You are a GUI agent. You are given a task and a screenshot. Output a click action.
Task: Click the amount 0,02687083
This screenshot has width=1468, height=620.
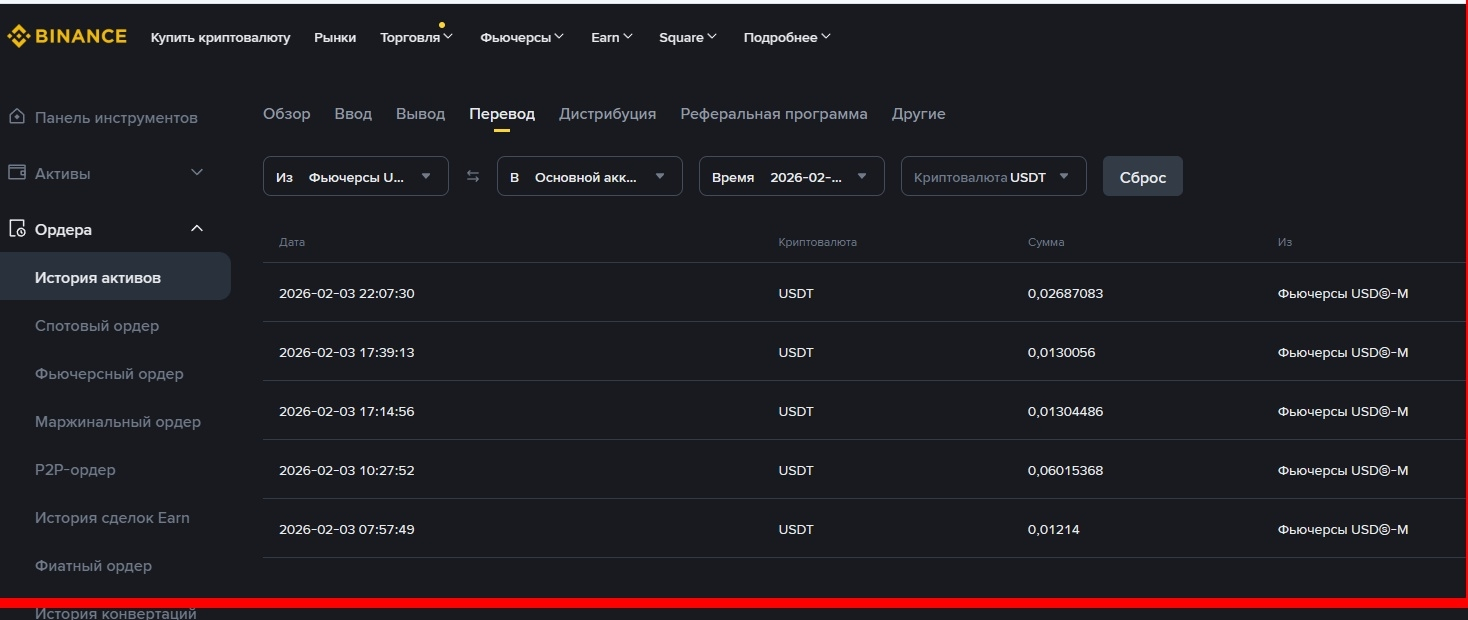click(x=1065, y=294)
